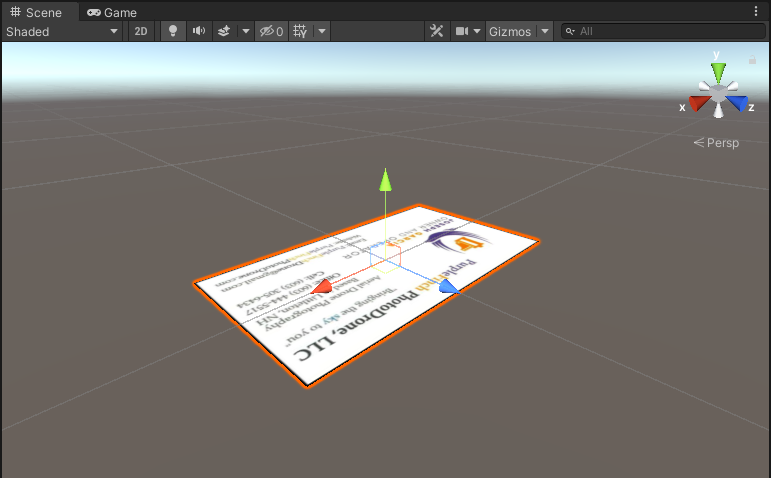Open the search type magnifier dropdown
The image size is (771, 478).
tap(570, 31)
